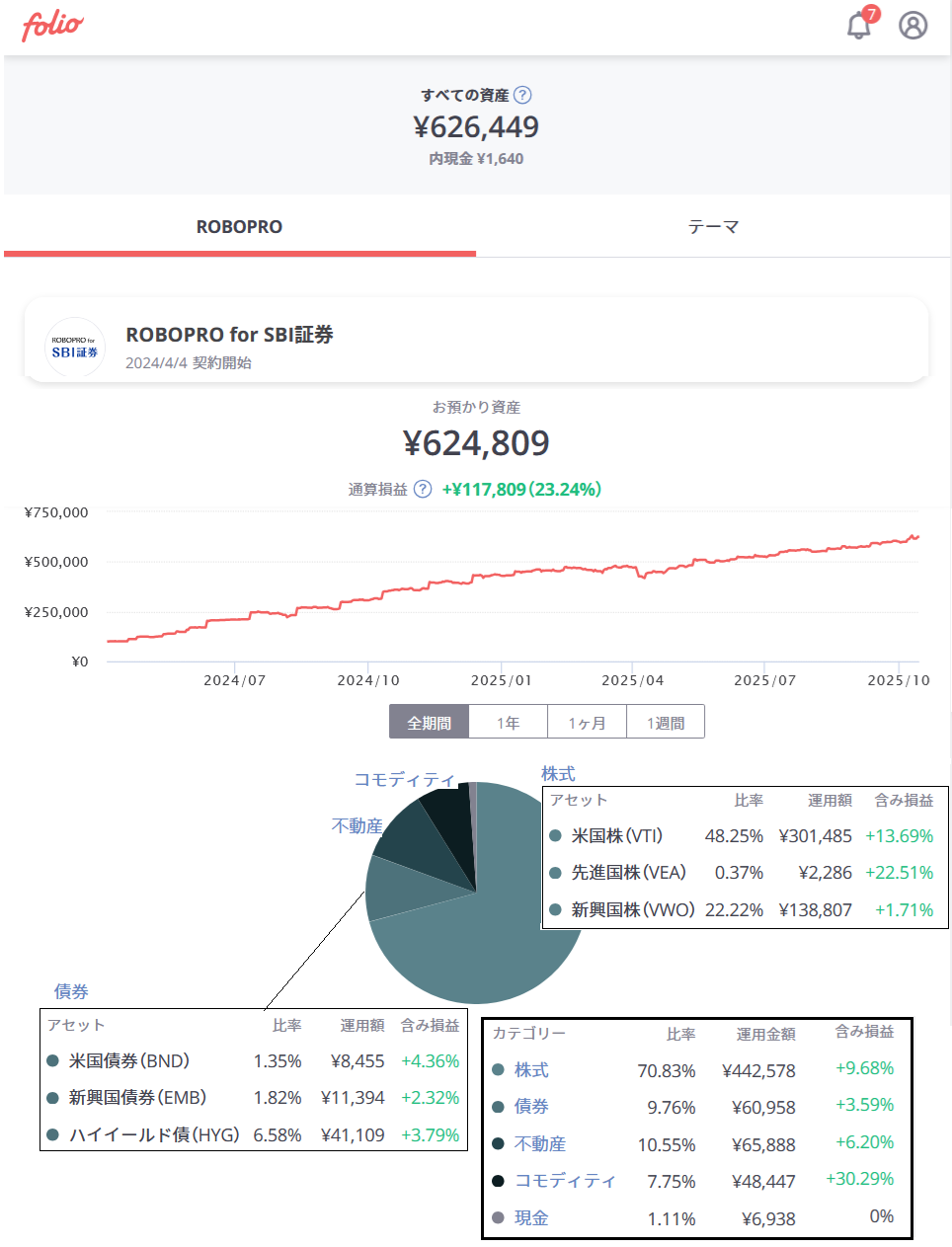Click the asset growth line chart
Screen dimensions: 952x1247
click(514, 587)
